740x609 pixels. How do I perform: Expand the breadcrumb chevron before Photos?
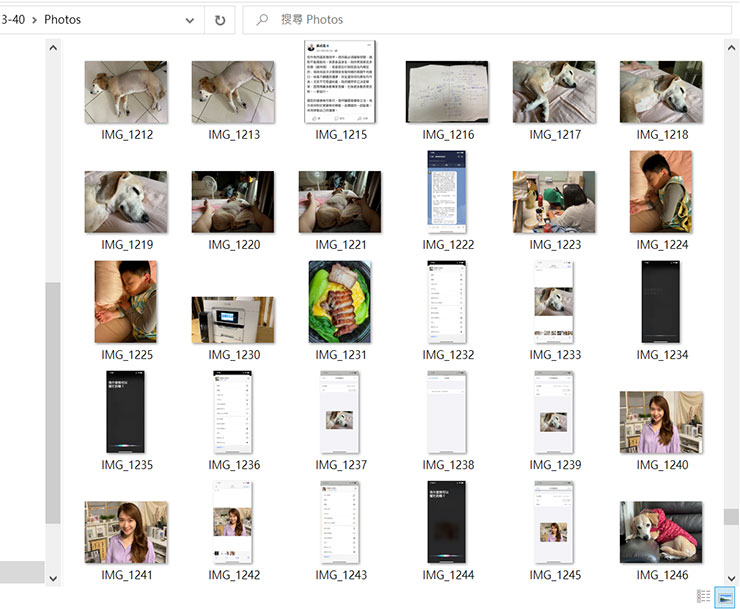[32, 19]
